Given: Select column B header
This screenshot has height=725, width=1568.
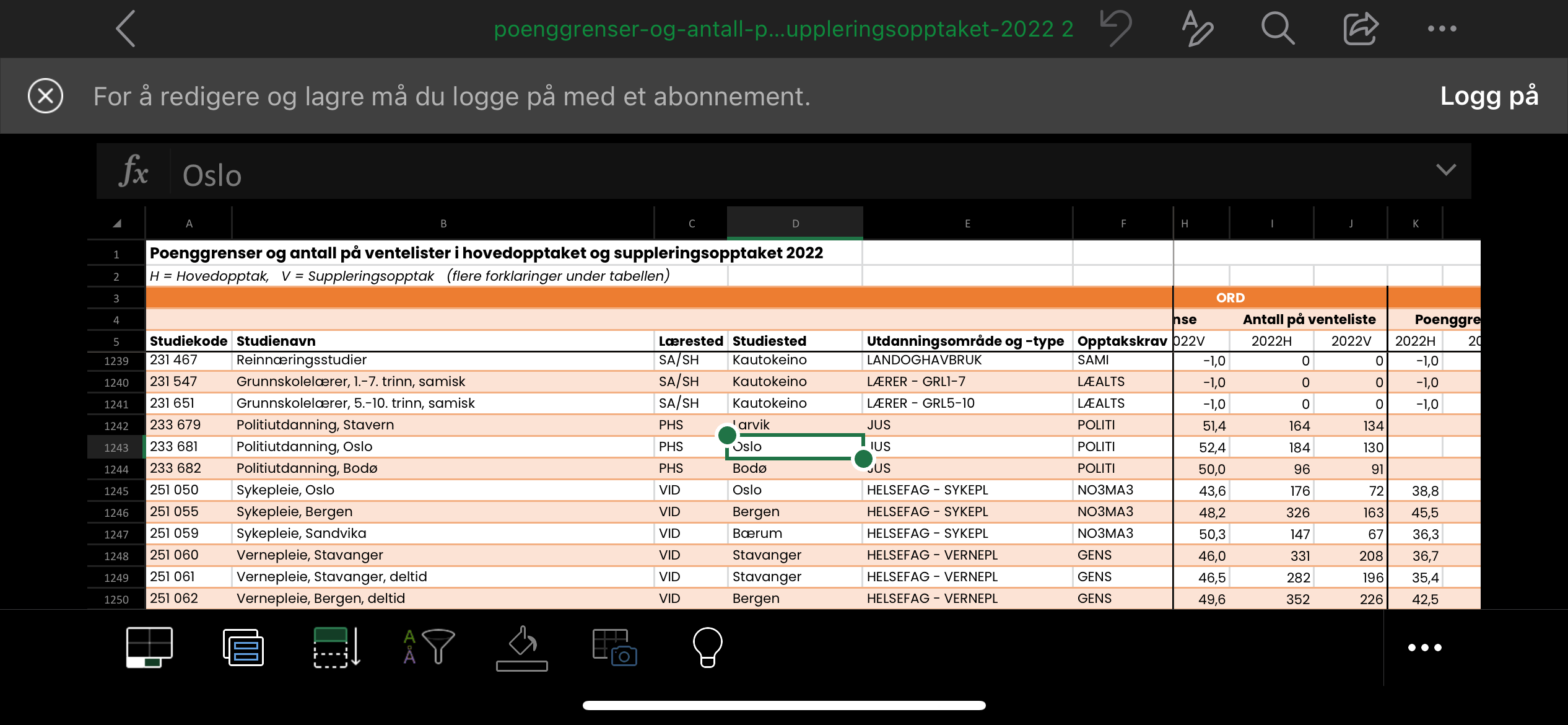Looking at the screenshot, I should tap(443, 224).
